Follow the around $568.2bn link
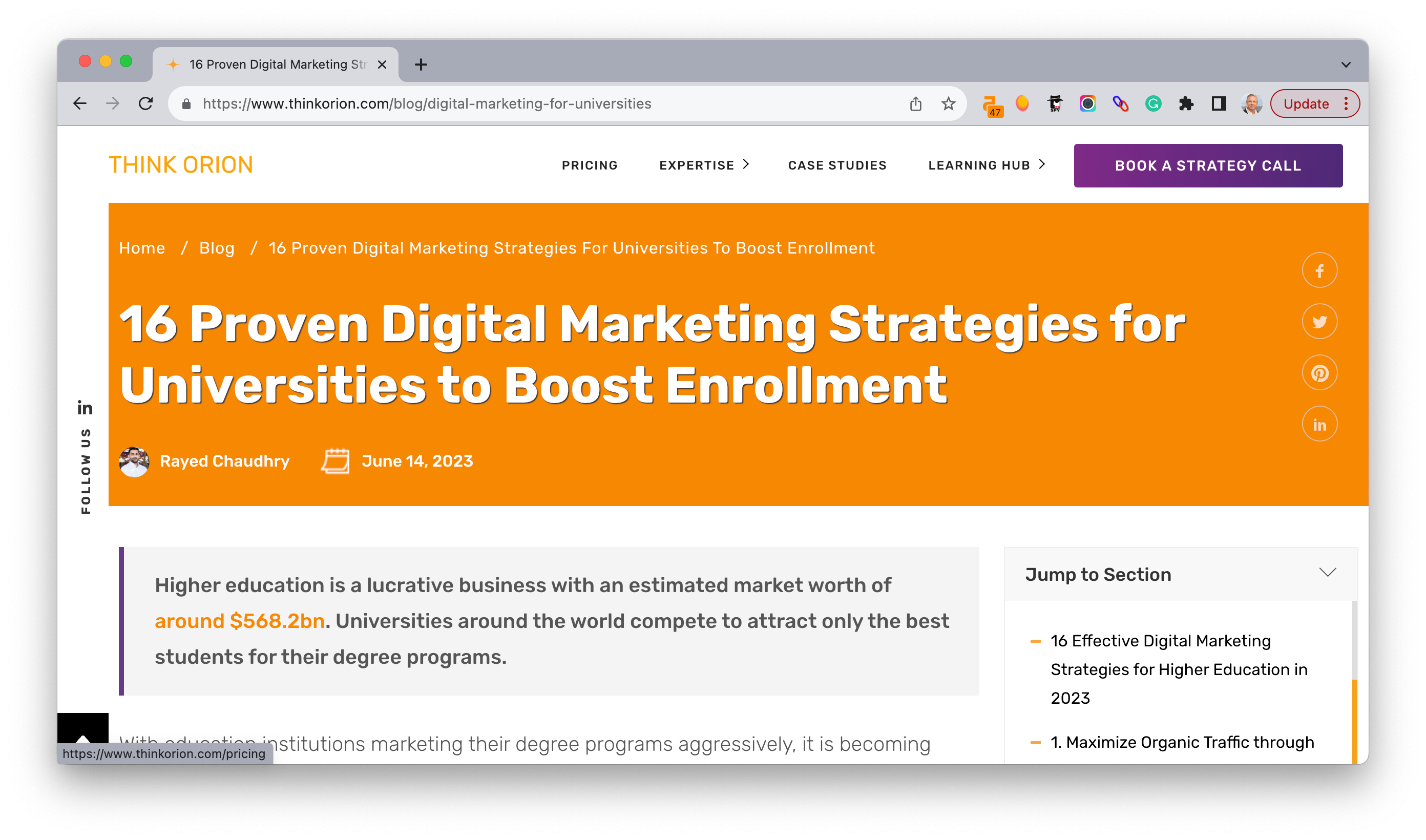Viewport: 1426px width, 840px height. pos(239,621)
